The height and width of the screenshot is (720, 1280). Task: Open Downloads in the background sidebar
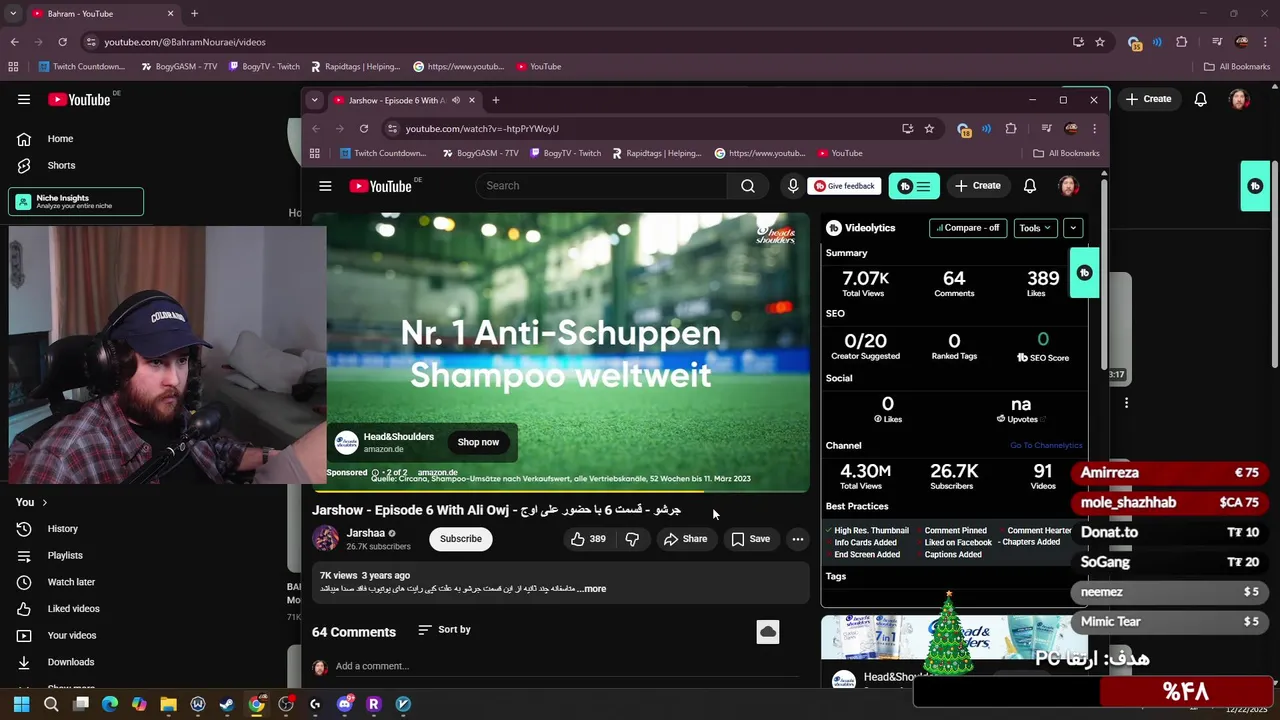tap(70, 662)
